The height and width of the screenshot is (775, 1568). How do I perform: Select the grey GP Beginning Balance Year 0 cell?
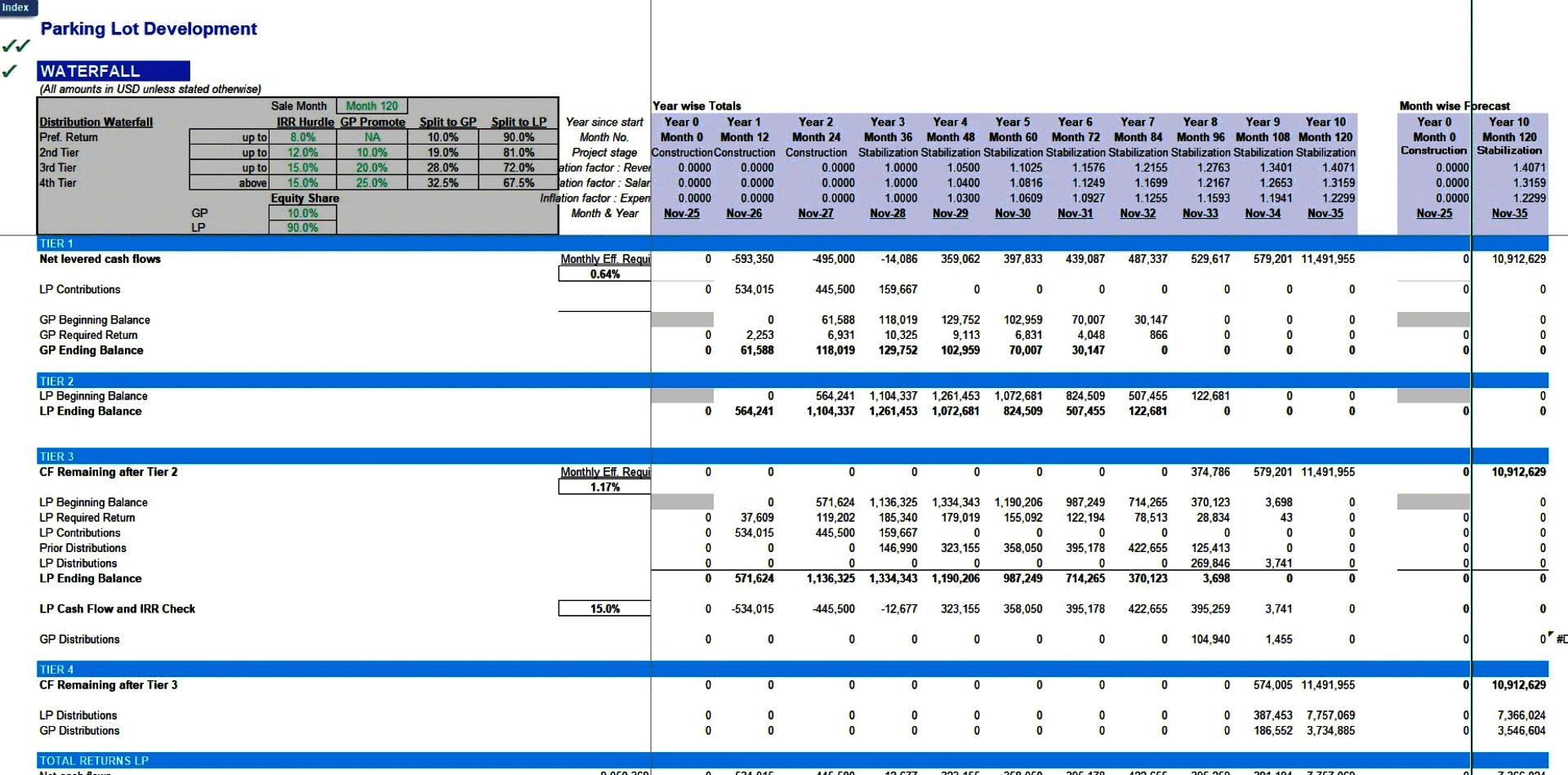click(x=682, y=320)
